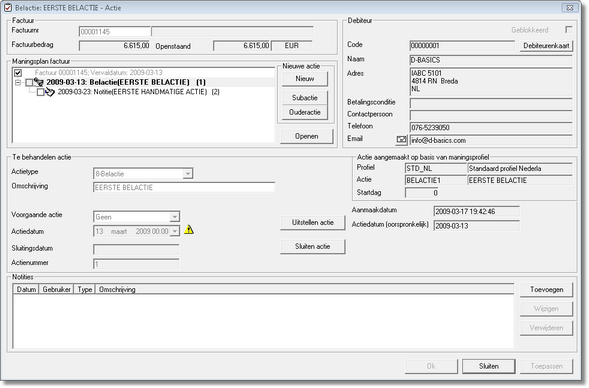
Task: Click the debiteur Code field 00000001
Action: [462, 46]
